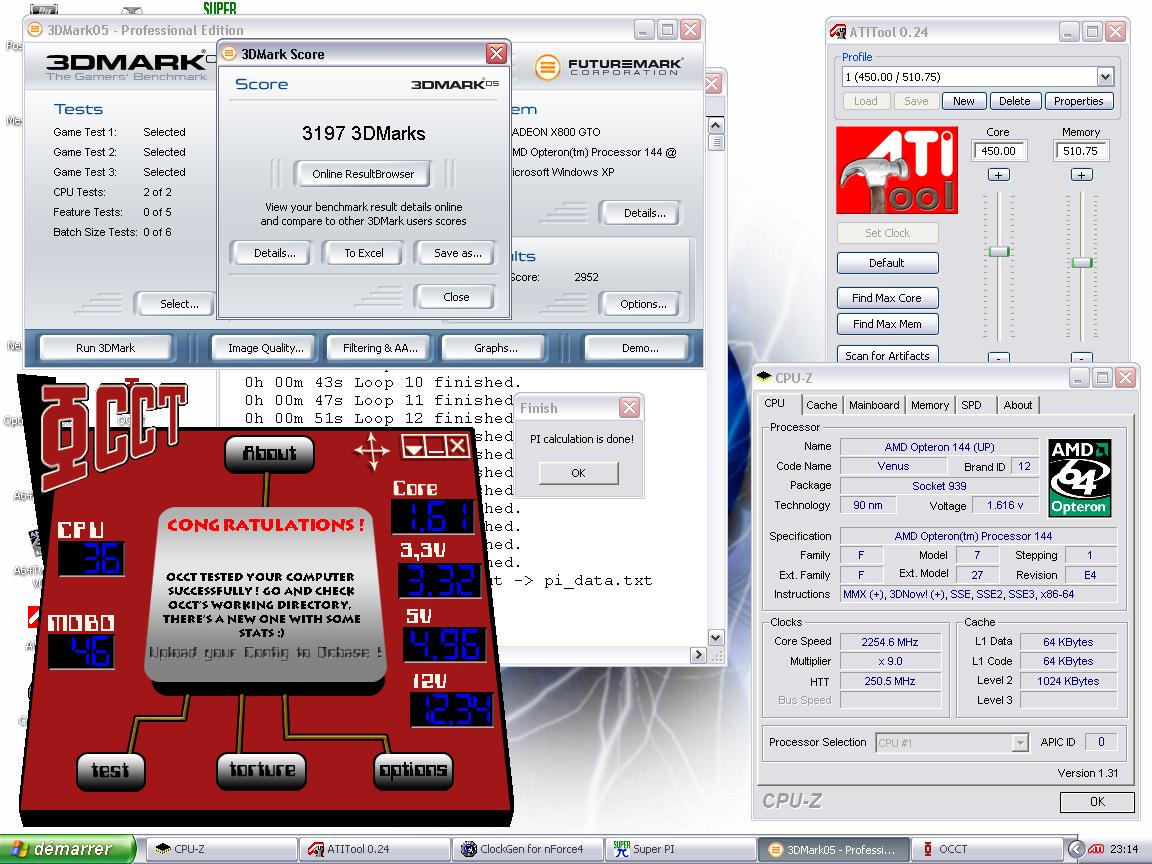Click the torture button in OCCT

(x=262, y=771)
